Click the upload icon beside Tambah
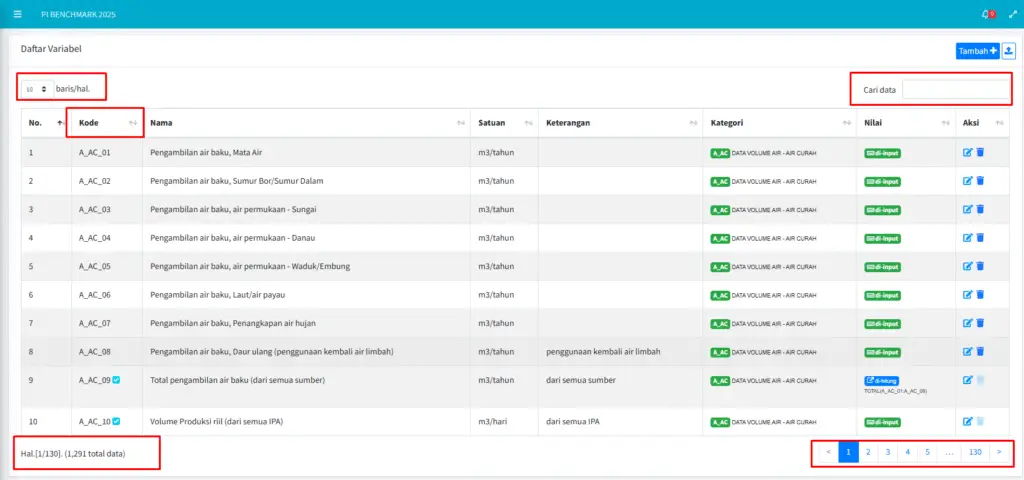Viewport: 1024px width, 480px height. point(1009,51)
